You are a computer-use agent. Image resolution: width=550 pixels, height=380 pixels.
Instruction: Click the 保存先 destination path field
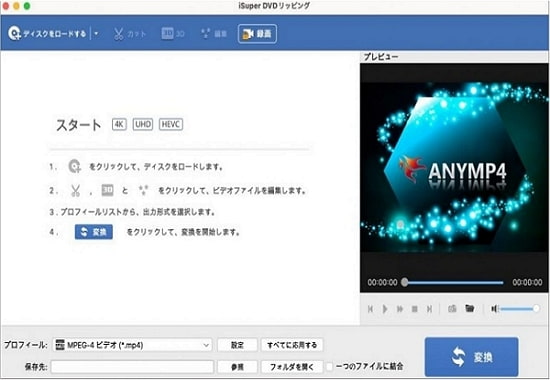(132, 367)
